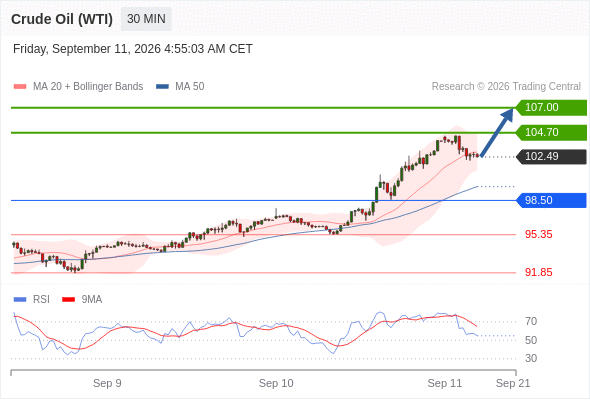Image resolution: width=590 pixels, height=400 pixels.
Task: Click the Sep 10 time axis label
Action: coord(276,383)
